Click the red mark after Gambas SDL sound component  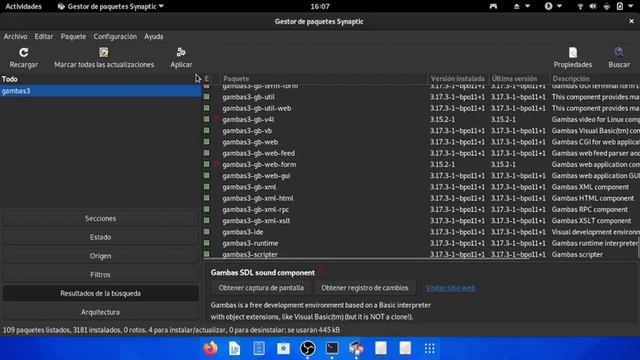[x=320, y=271]
